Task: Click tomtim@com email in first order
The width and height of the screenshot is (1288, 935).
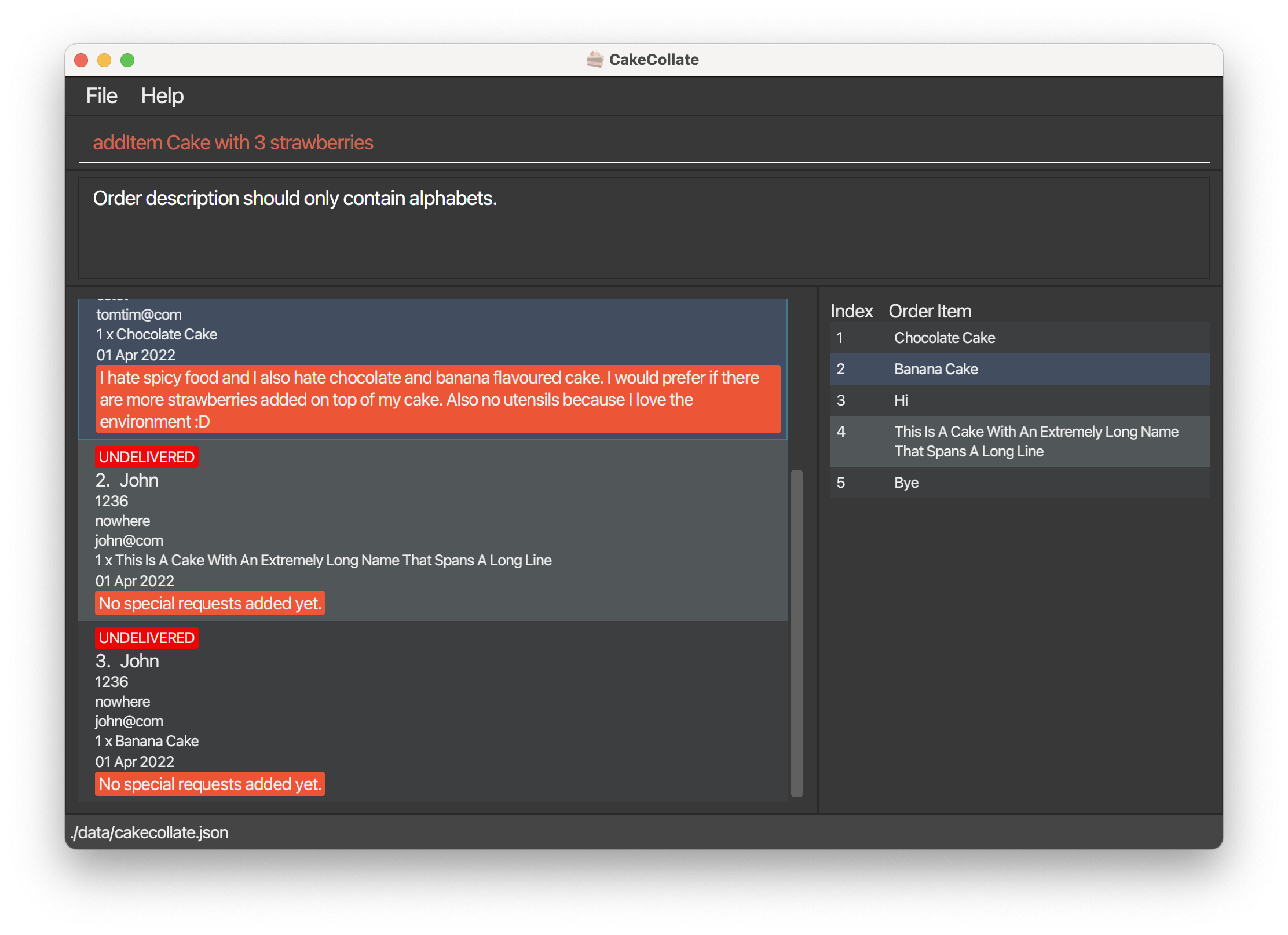Action: [139, 315]
